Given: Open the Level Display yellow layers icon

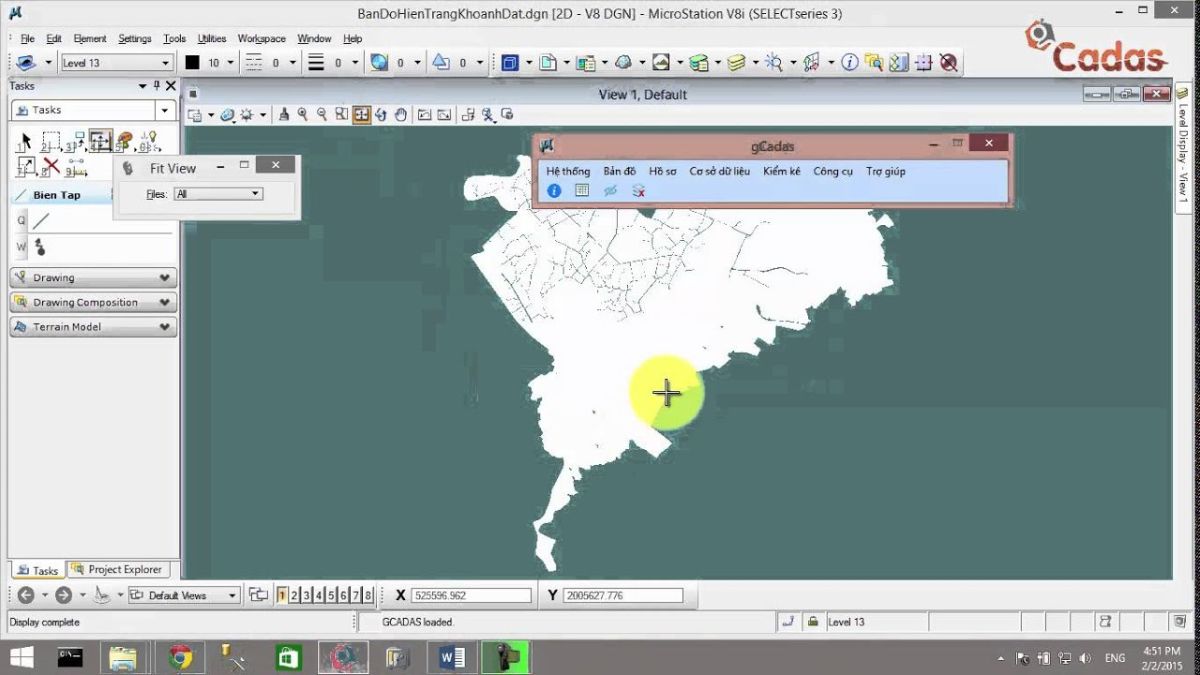Looking at the screenshot, I should [737, 62].
